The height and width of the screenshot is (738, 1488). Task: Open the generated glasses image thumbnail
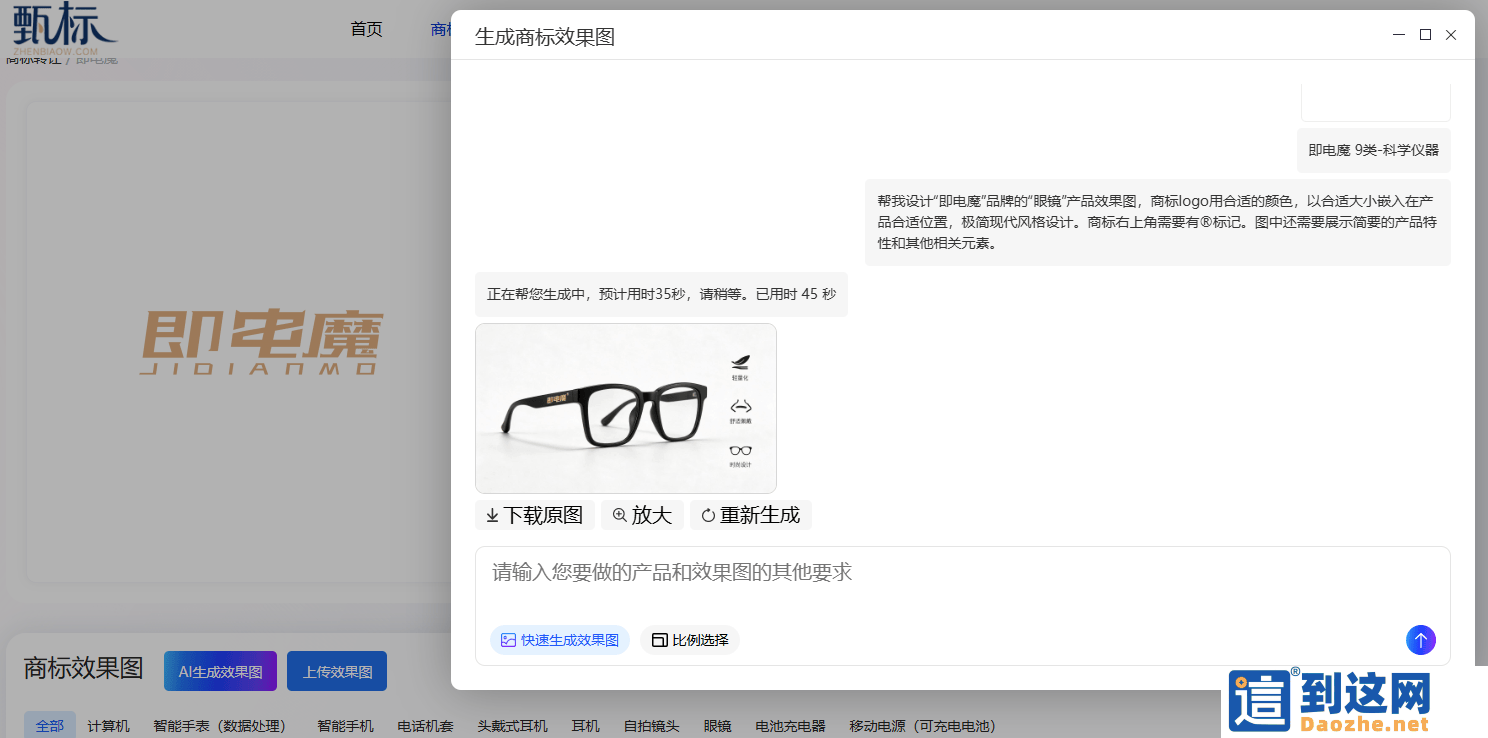tap(626, 408)
